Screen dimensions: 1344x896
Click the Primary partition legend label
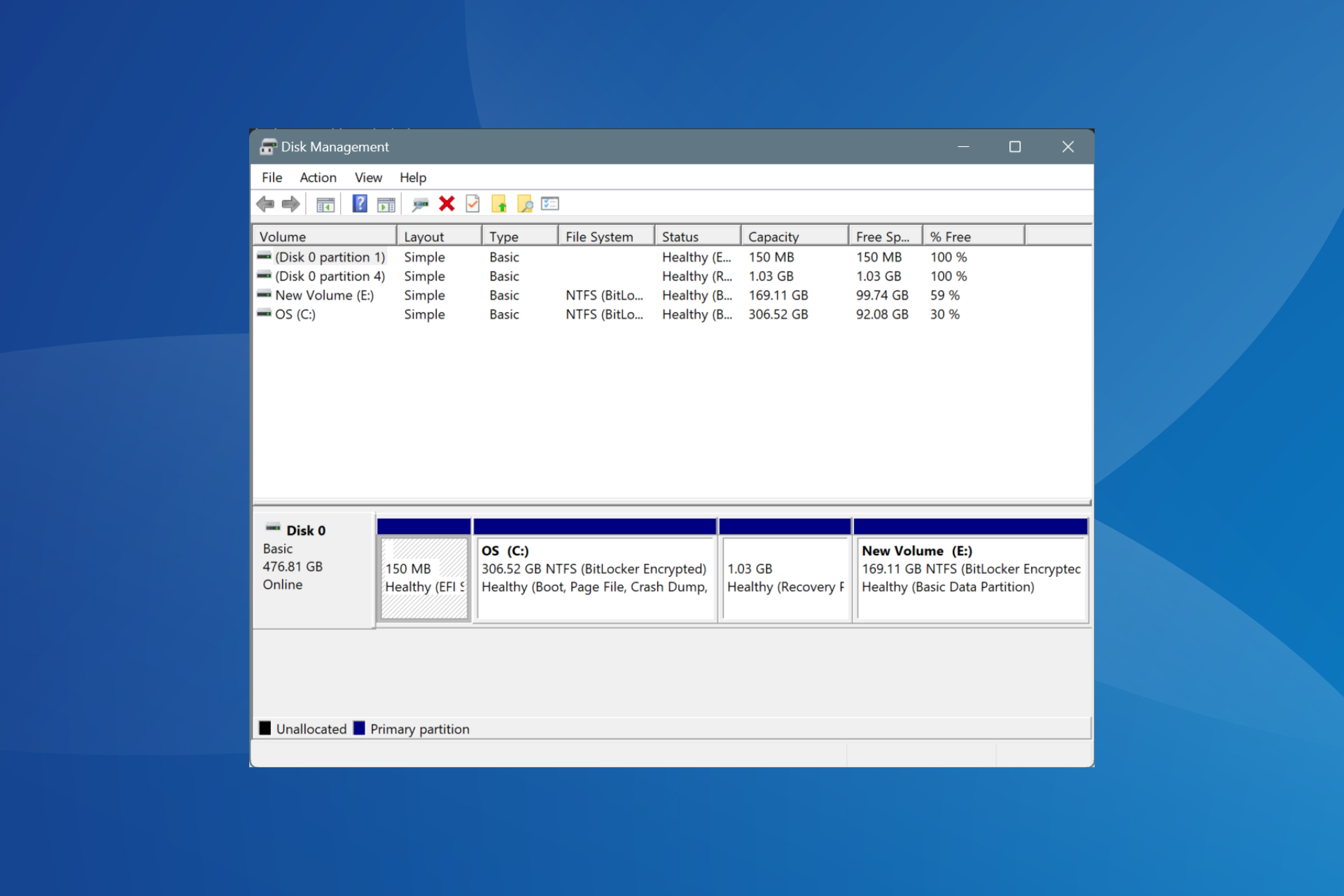[420, 729]
